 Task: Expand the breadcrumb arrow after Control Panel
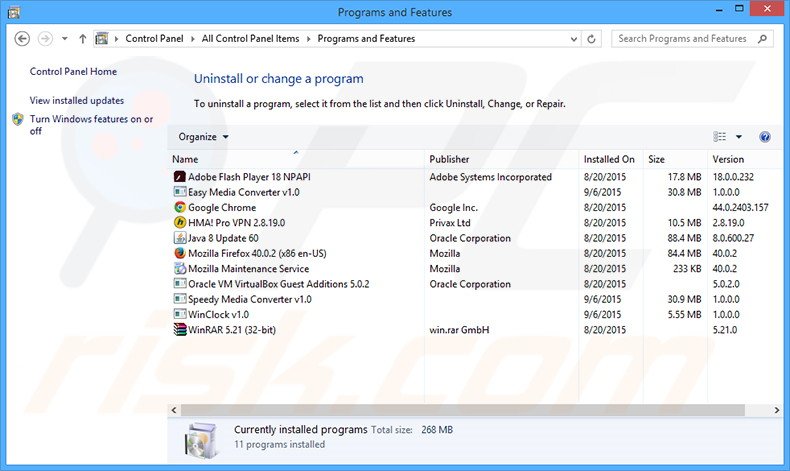tap(192, 39)
